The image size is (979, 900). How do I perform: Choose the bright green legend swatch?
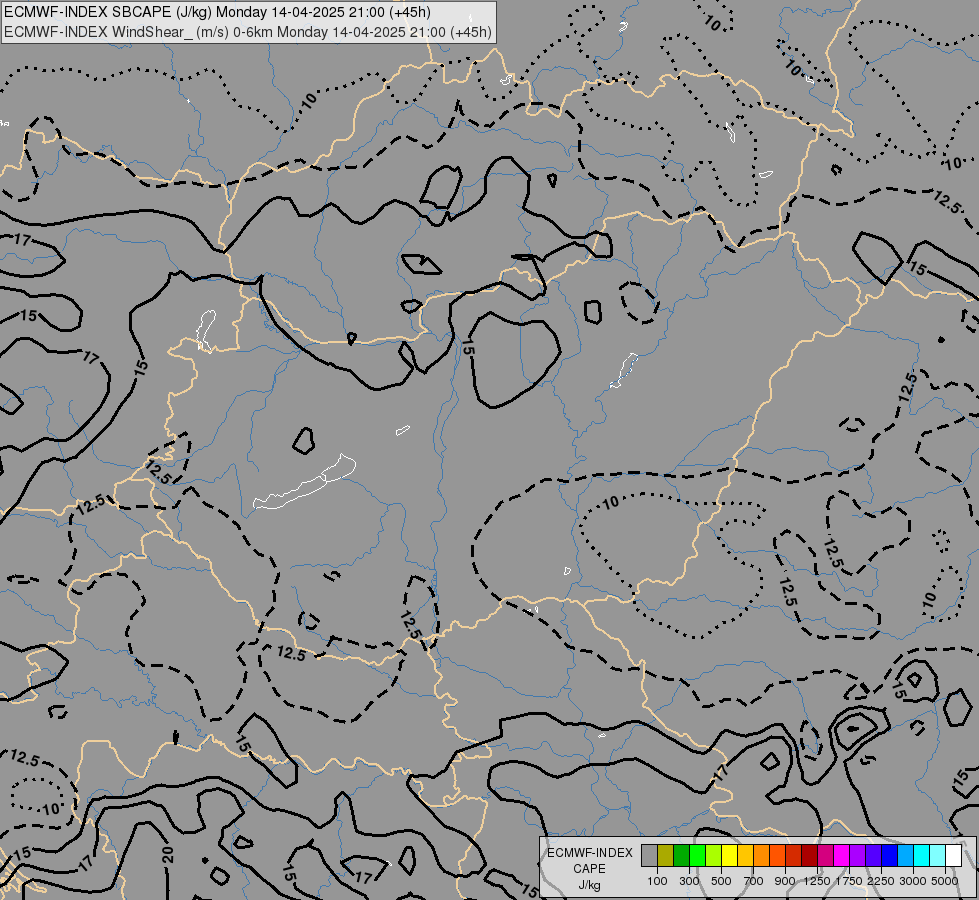(x=697, y=856)
